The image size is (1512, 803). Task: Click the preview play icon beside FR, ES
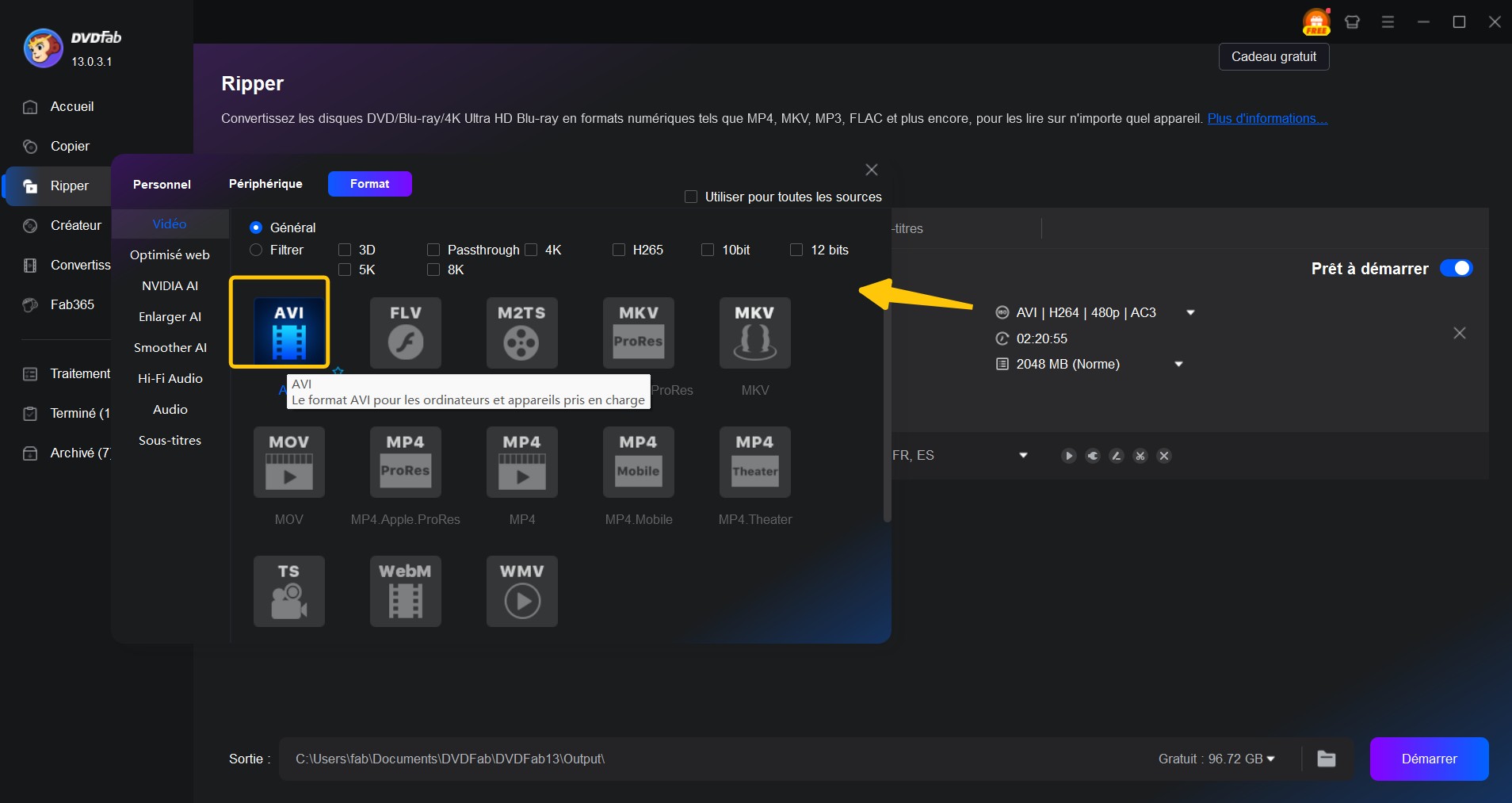[1068, 456]
